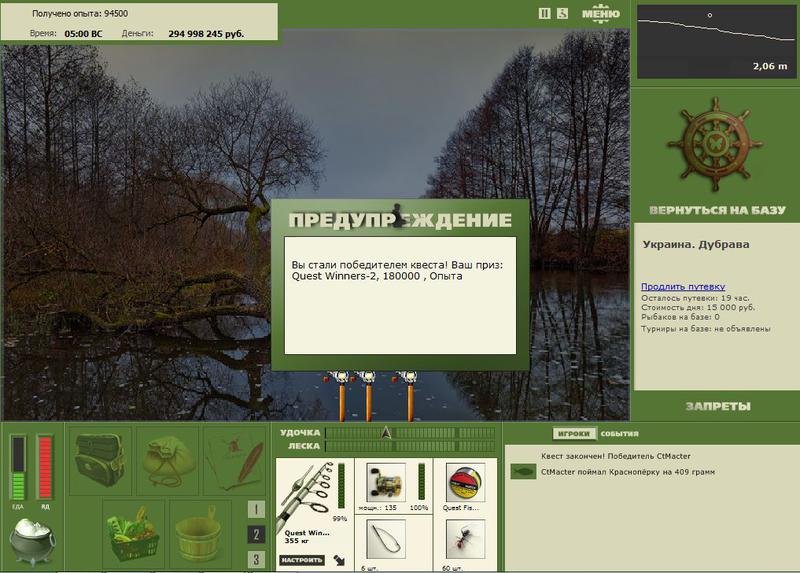Open the wooden bucket icon

pyautogui.click(x=199, y=534)
